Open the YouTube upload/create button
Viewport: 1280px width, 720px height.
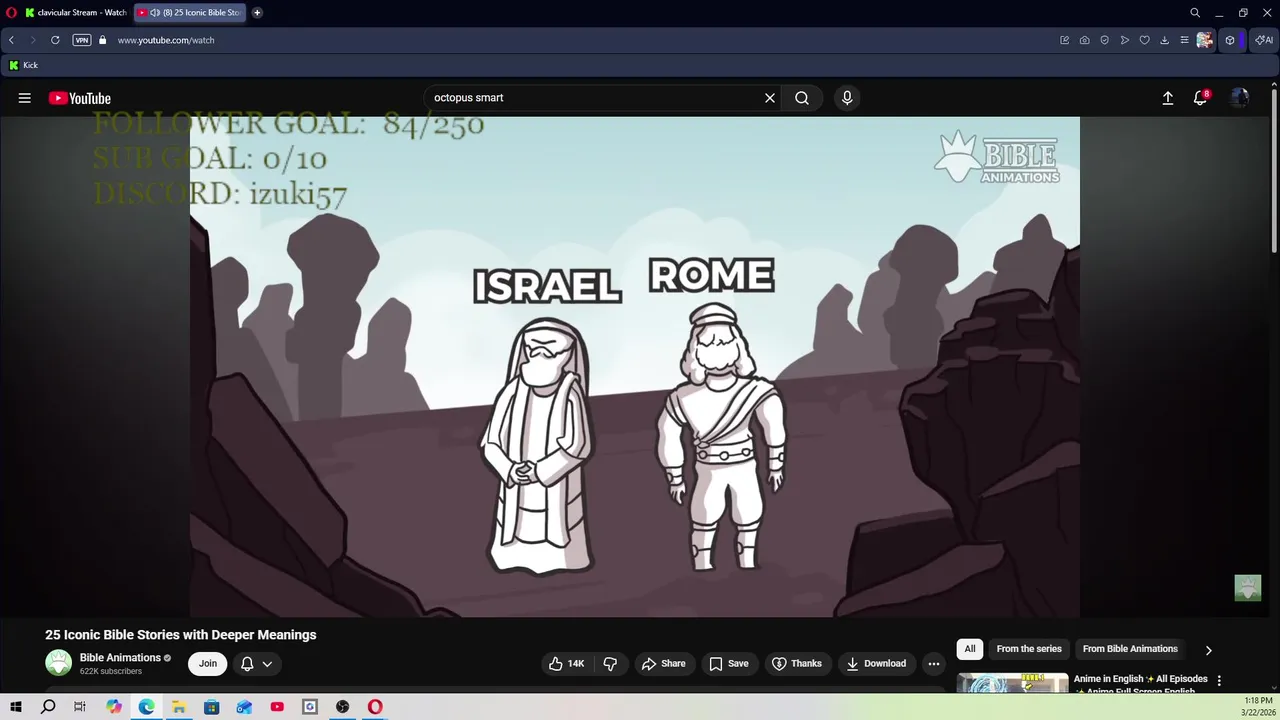tap(1167, 98)
